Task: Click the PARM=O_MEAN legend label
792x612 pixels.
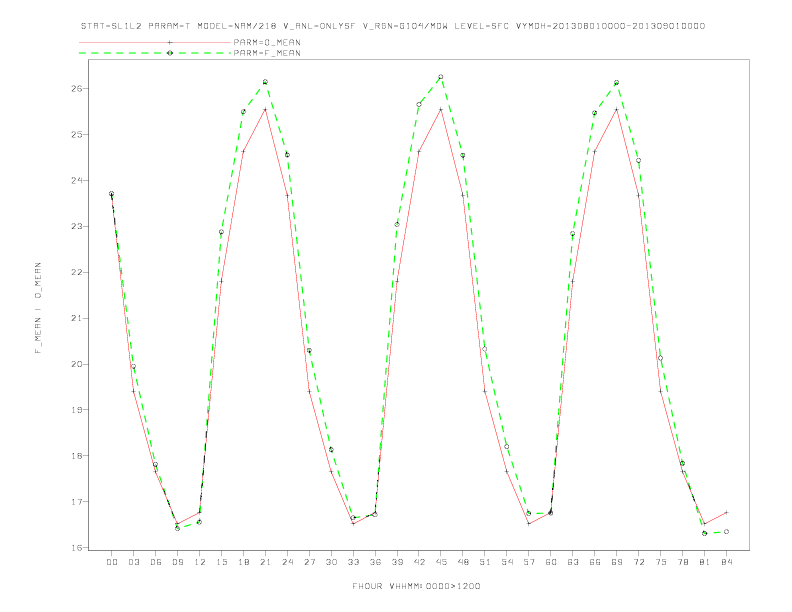Action: tap(267, 42)
